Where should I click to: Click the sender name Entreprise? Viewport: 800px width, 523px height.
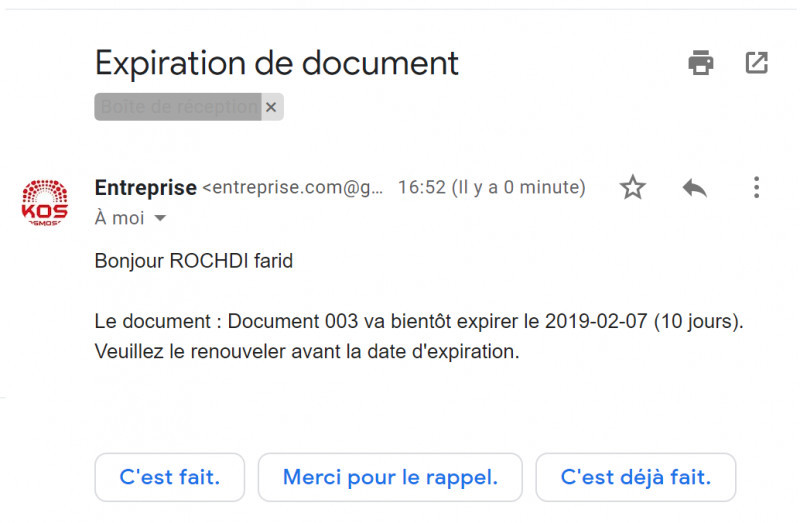pos(145,187)
